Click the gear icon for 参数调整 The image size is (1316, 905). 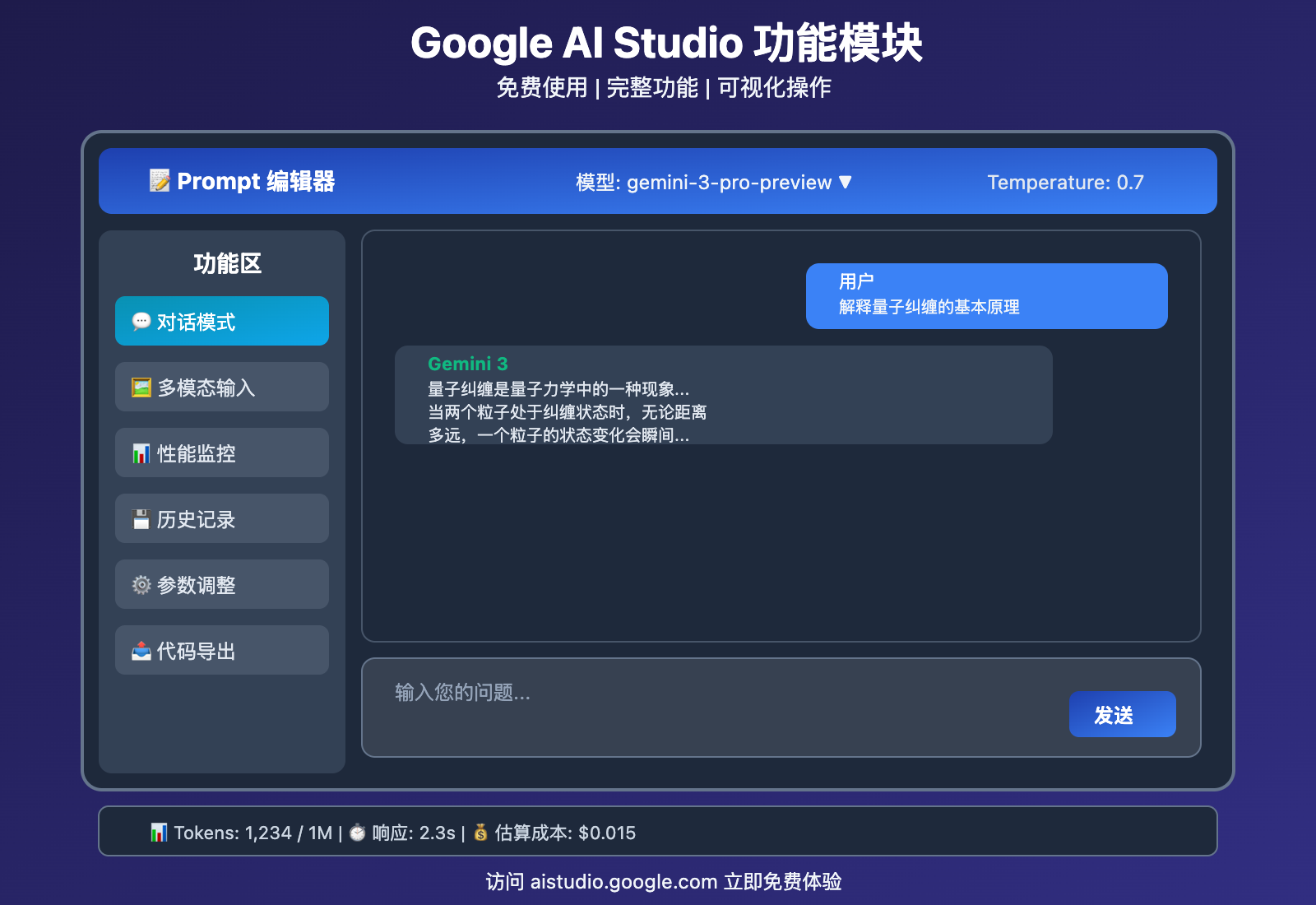pyautogui.click(x=141, y=584)
